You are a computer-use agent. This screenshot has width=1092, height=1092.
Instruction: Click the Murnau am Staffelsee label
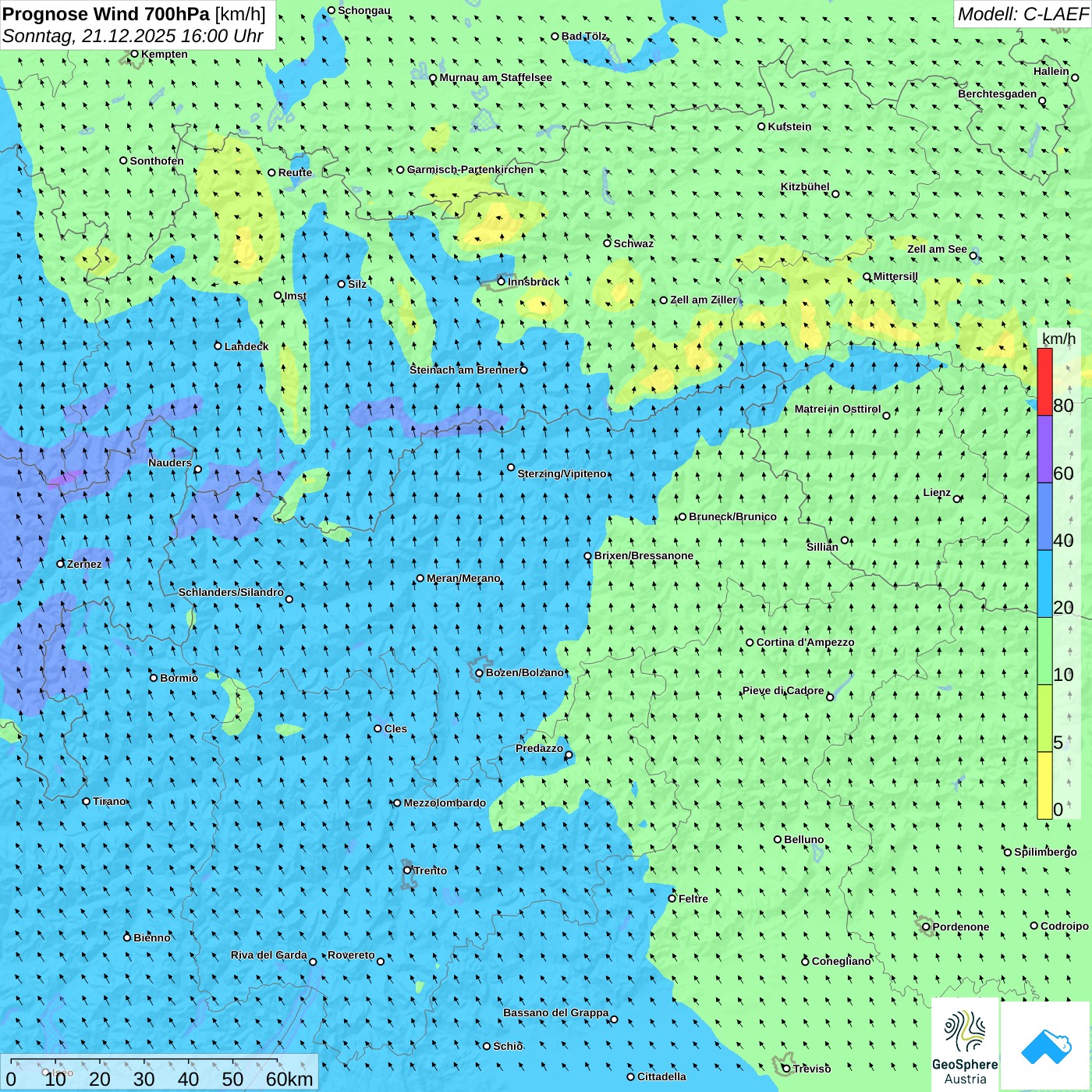coord(495,78)
